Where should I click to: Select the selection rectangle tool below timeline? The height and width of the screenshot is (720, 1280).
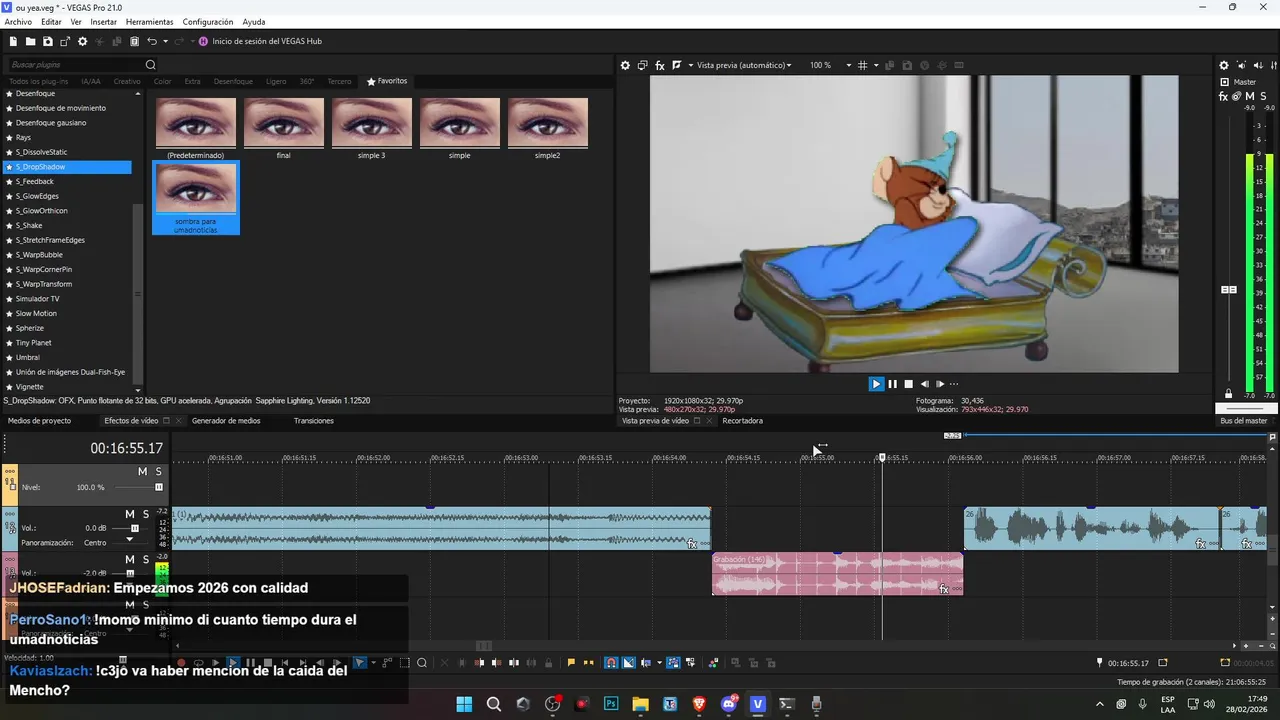click(404, 662)
